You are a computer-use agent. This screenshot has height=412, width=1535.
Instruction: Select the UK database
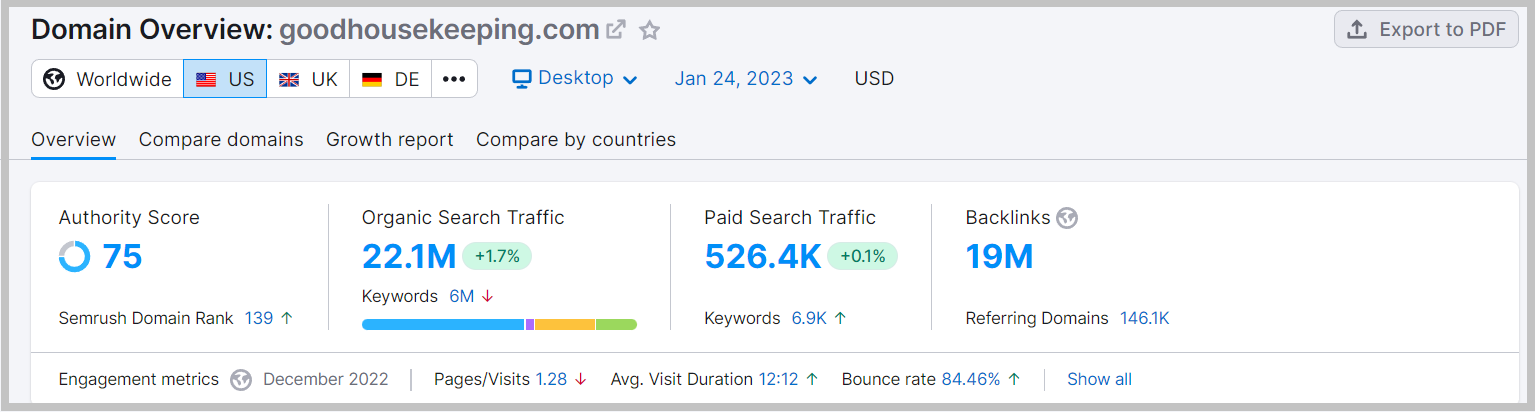[308, 79]
